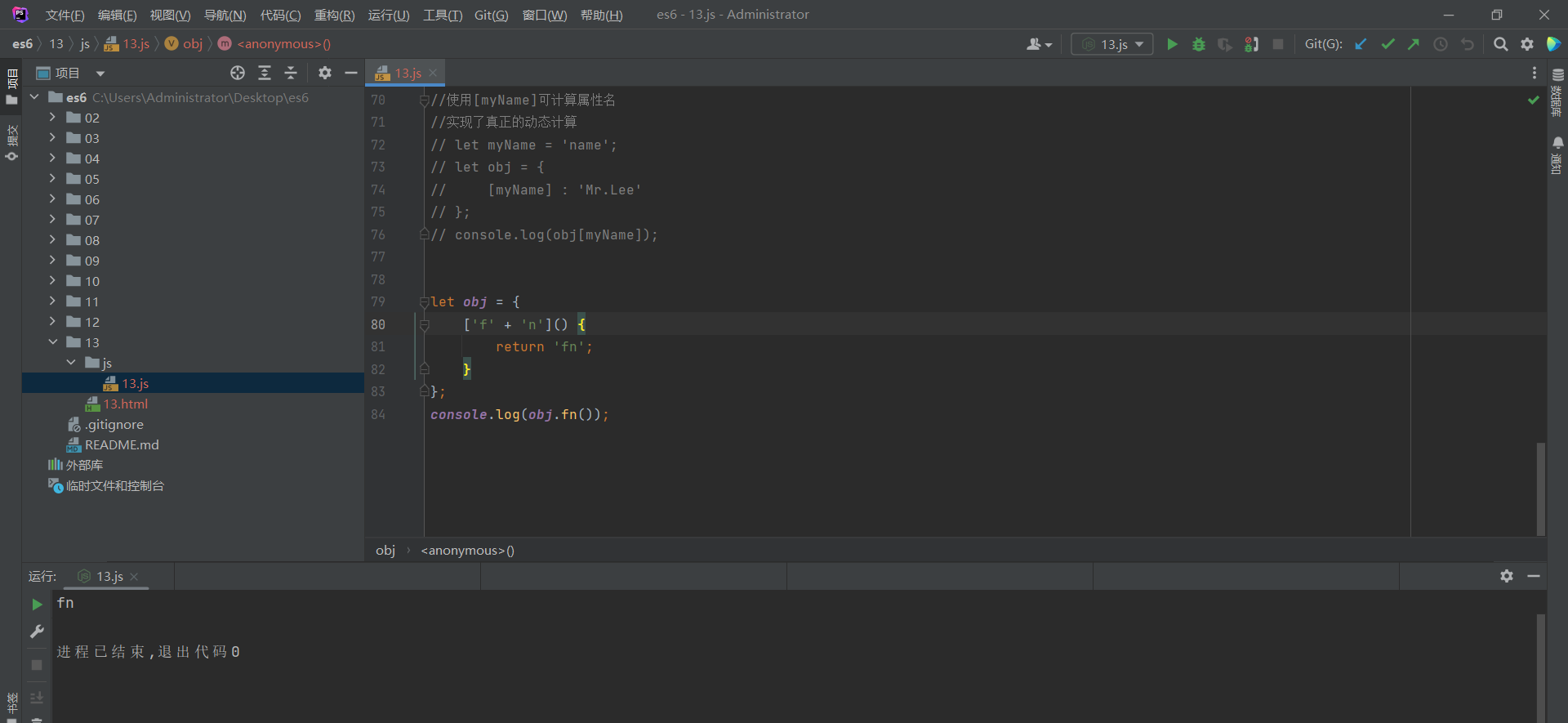
Task: Open IDE settings gear in top toolbar
Action: [1527, 44]
